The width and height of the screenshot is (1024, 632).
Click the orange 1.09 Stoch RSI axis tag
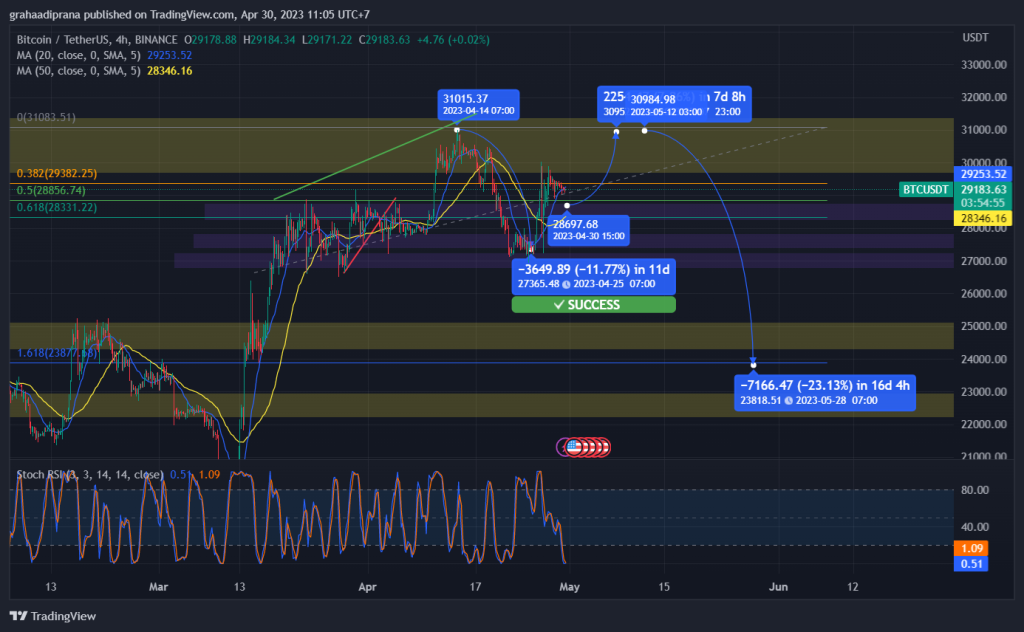click(x=971, y=548)
